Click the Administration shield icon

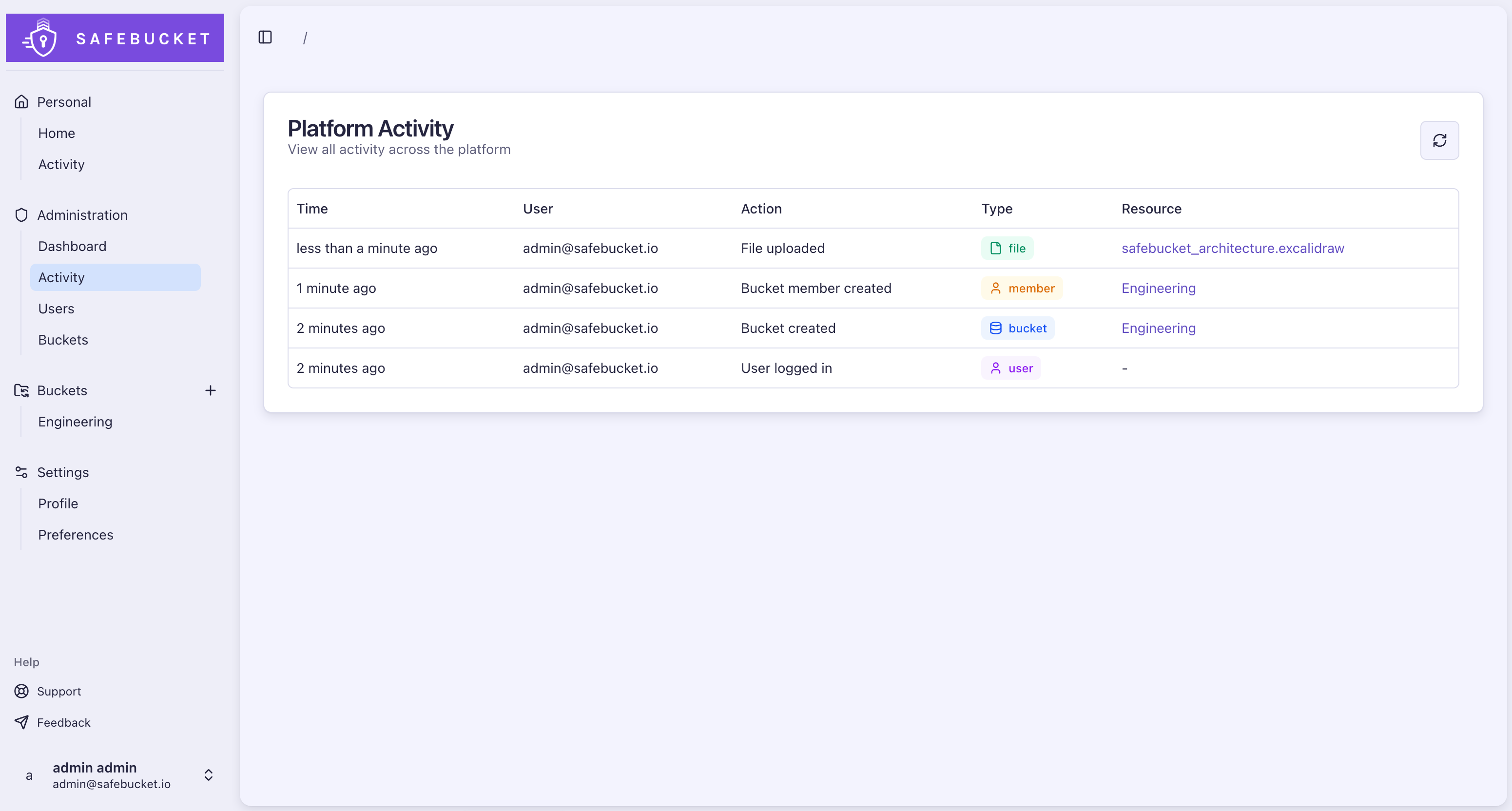pyautogui.click(x=21, y=215)
